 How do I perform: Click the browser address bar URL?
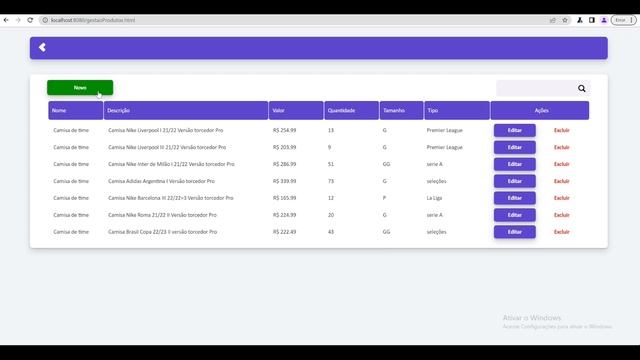point(93,20)
